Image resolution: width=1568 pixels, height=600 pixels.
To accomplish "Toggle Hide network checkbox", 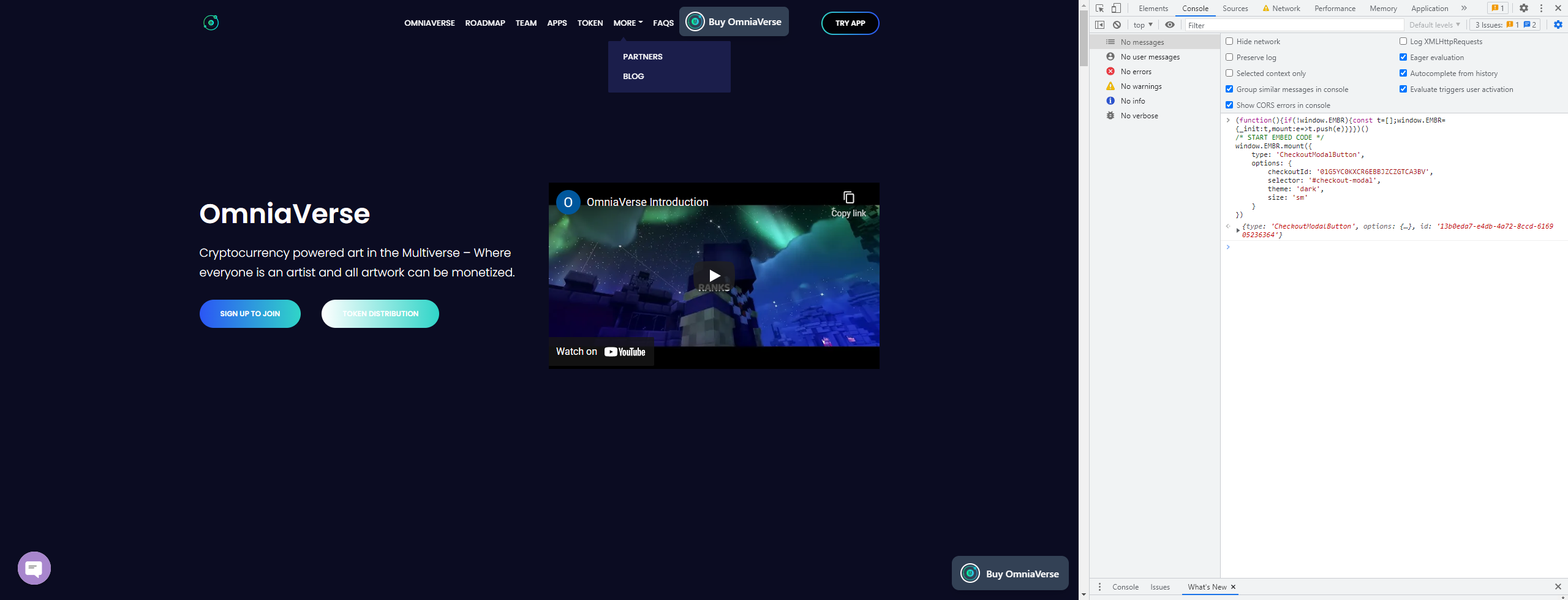I will (1229, 41).
